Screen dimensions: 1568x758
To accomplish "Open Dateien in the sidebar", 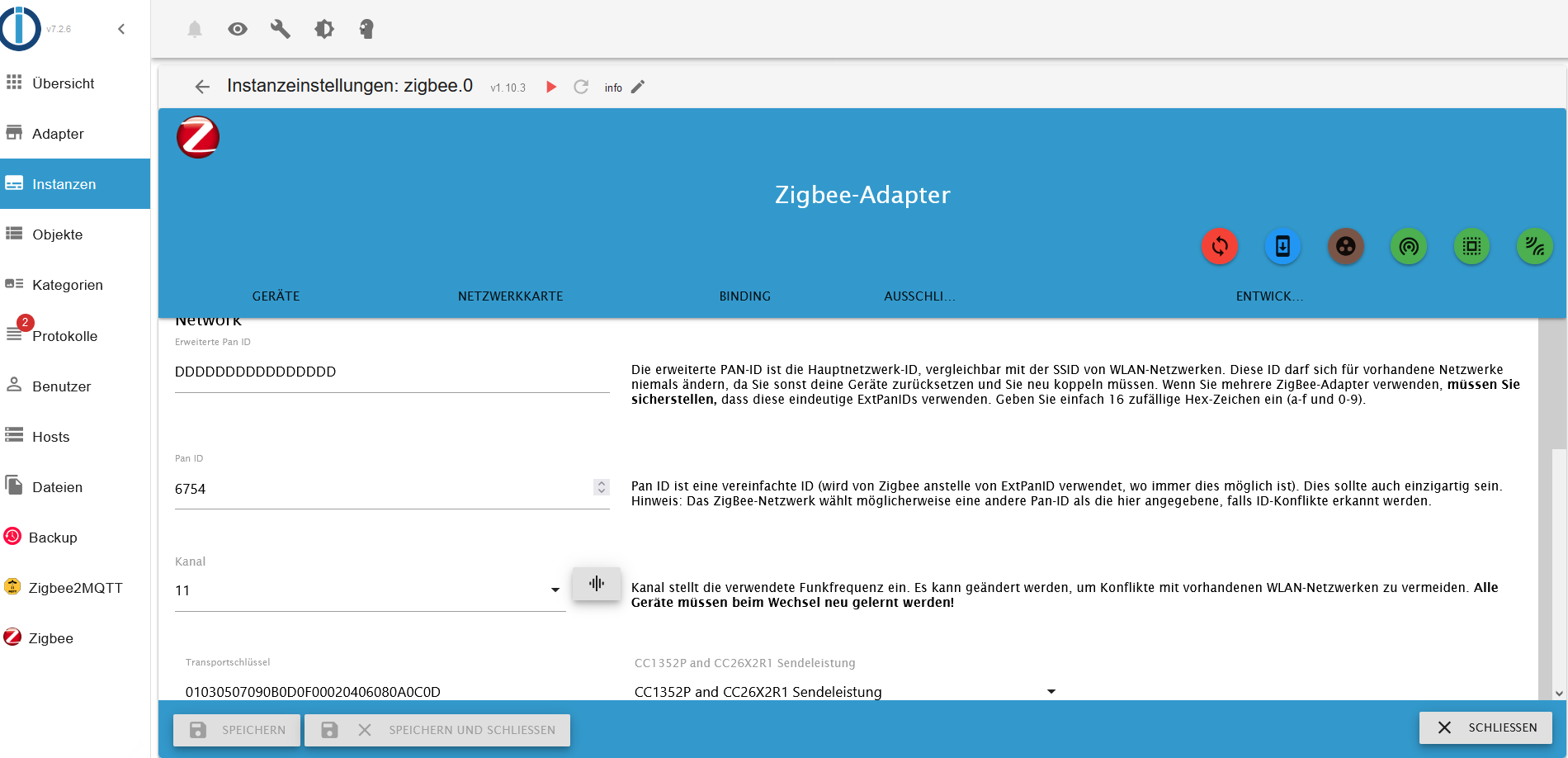I will [x=75, y=487].
